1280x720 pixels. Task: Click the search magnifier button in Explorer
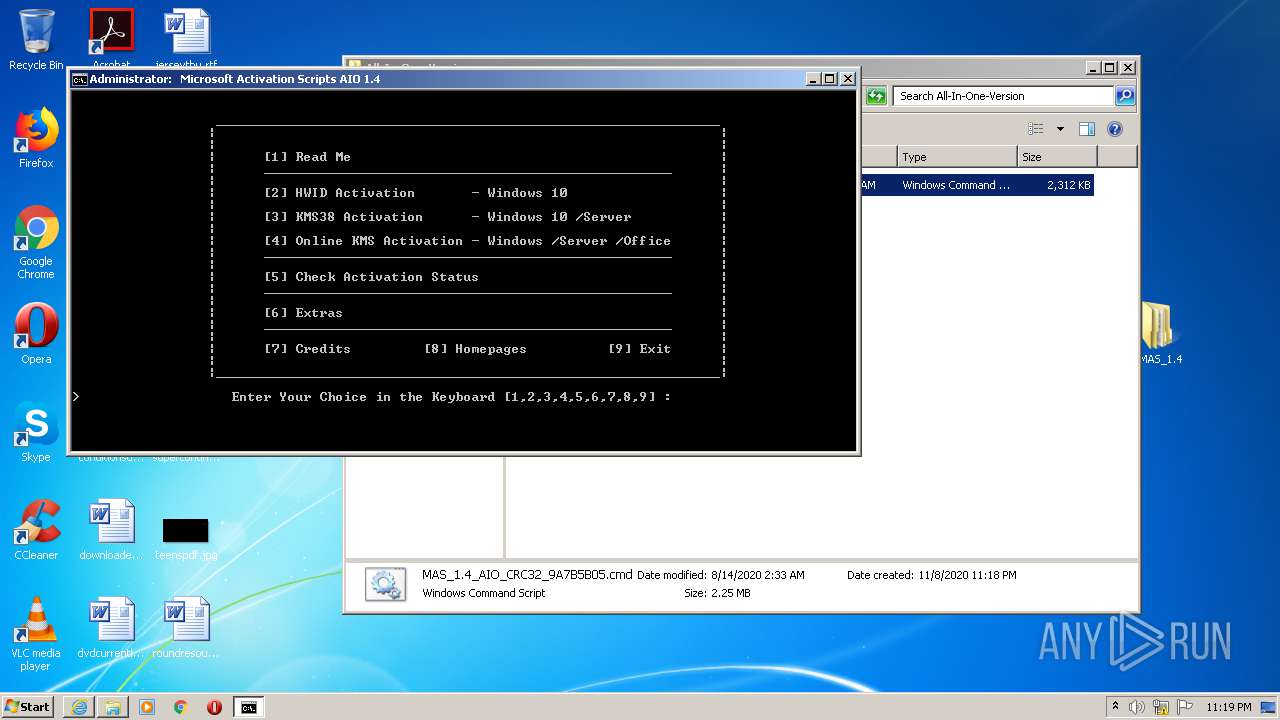(1125, 96)
